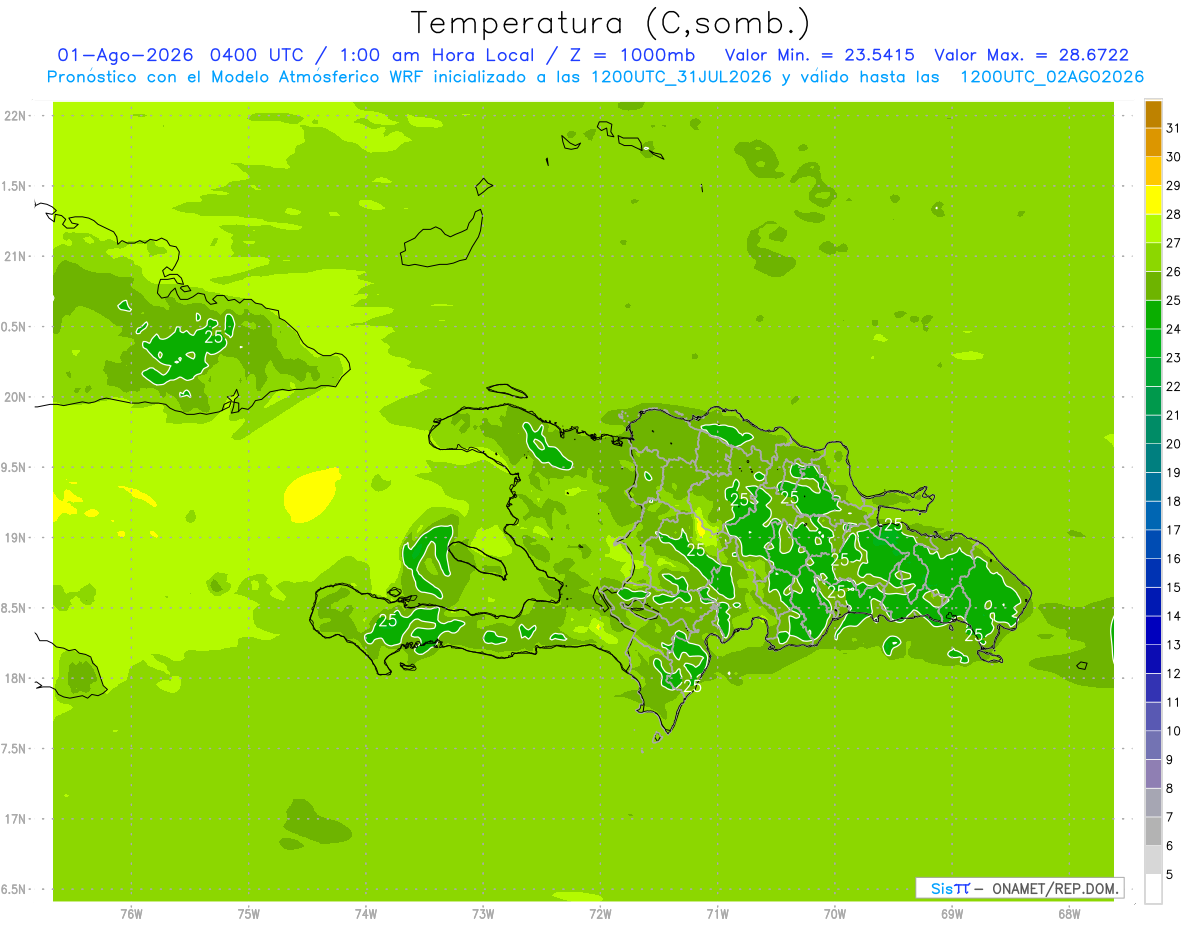The image size is (1200, 927).
Task: Click the 22N latitude axis label
Action: tap(15, 116)
